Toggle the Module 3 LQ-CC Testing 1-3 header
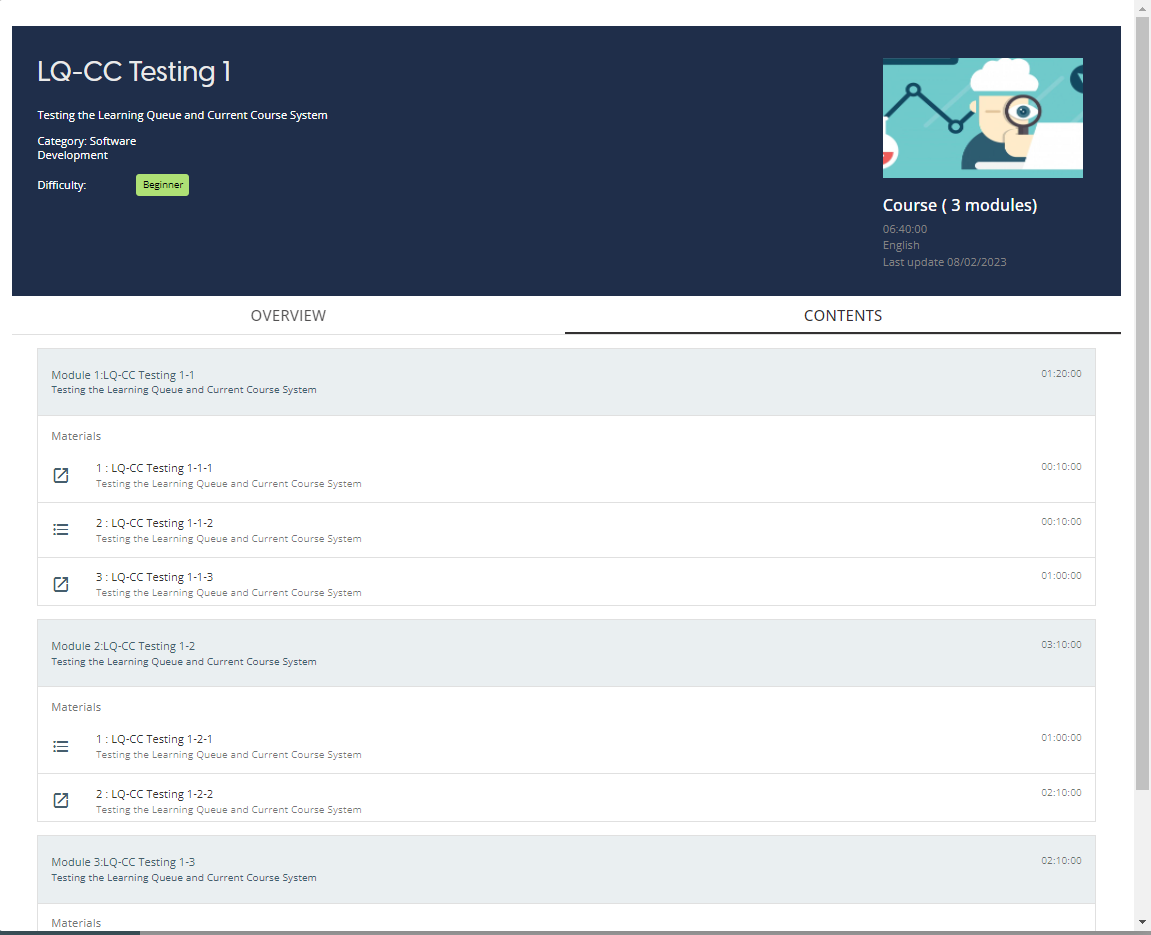The height and width of the screenshot is (935, 1151). [566, 869]
